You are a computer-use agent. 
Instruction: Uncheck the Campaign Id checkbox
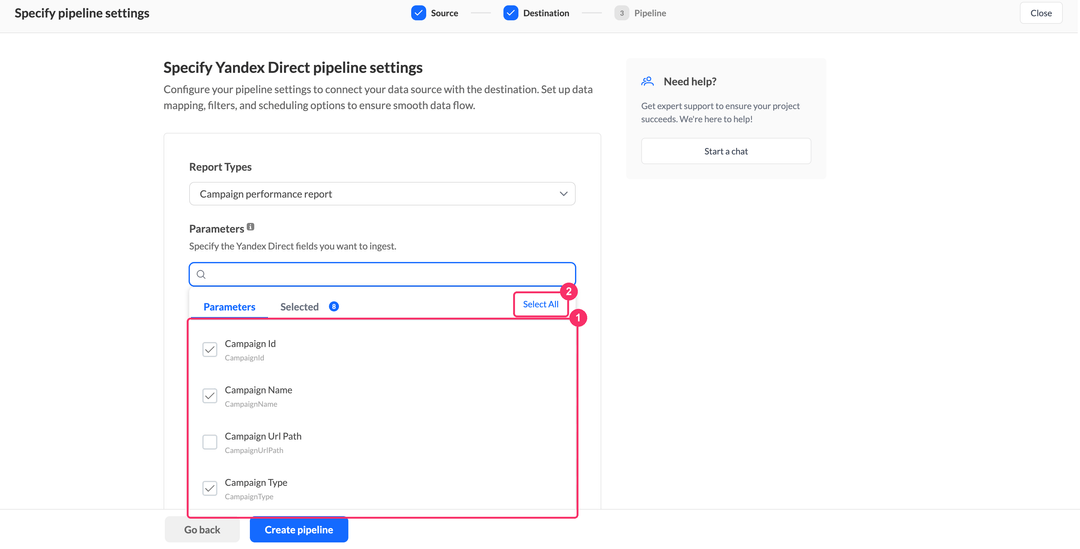(209, 349)
